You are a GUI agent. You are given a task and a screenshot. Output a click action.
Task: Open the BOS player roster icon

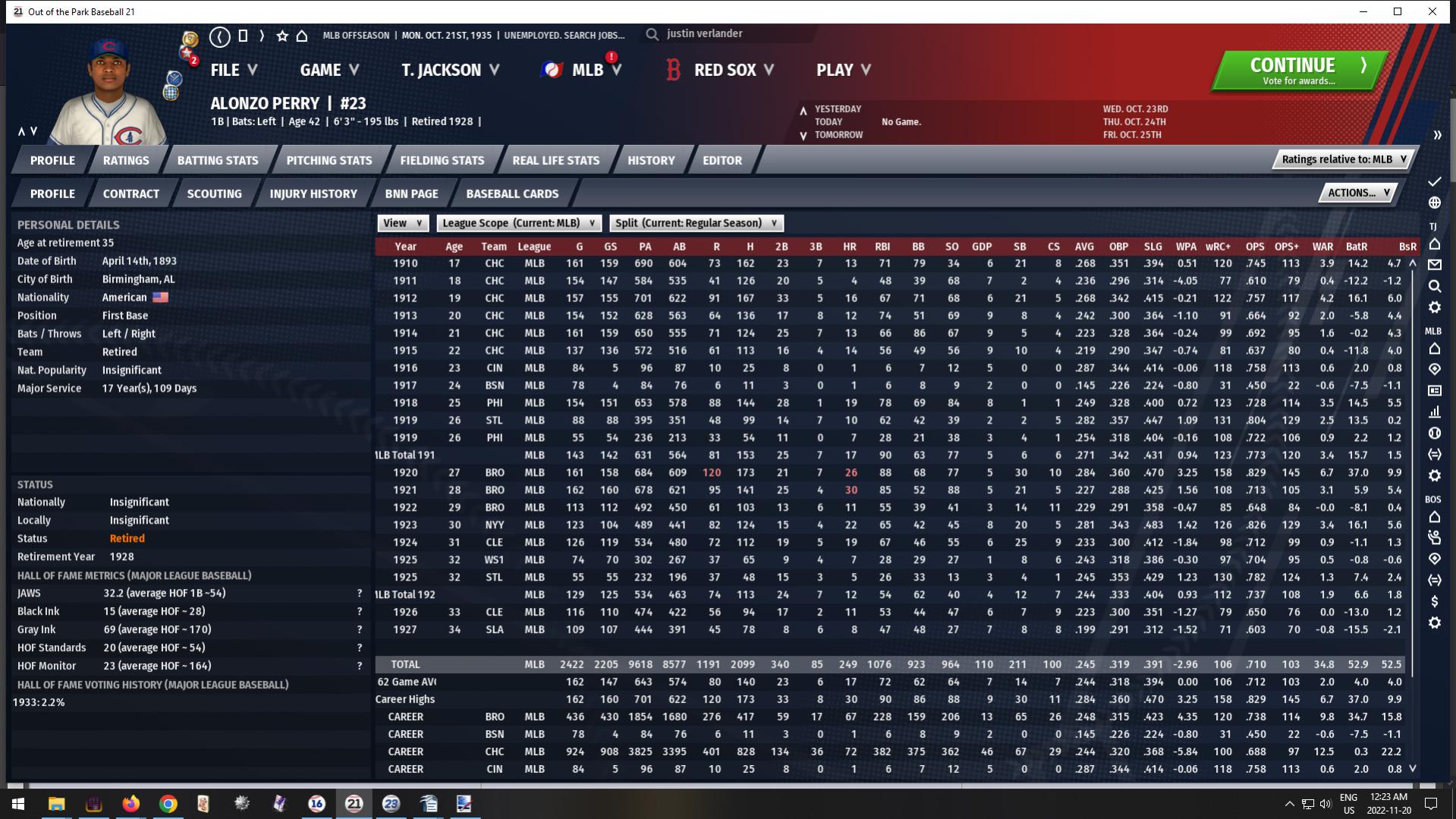tap(1434, 537)
